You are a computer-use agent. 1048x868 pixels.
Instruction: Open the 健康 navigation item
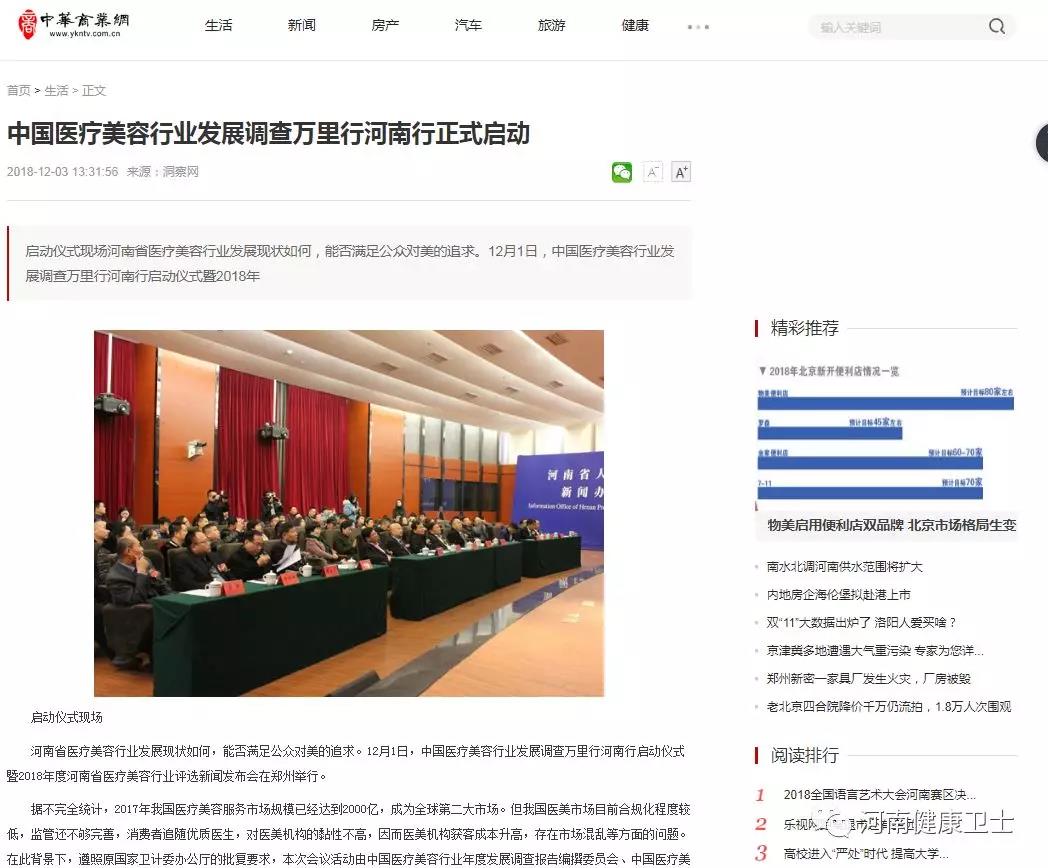(x=635, y=26)
